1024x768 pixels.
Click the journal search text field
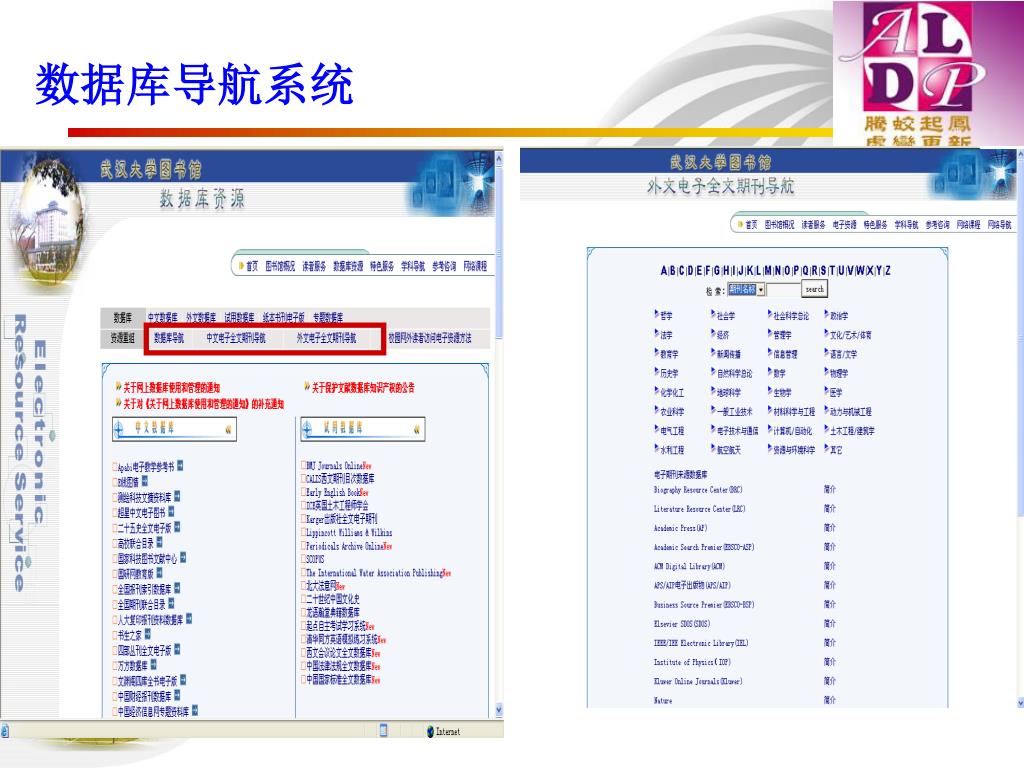point(783,289)
